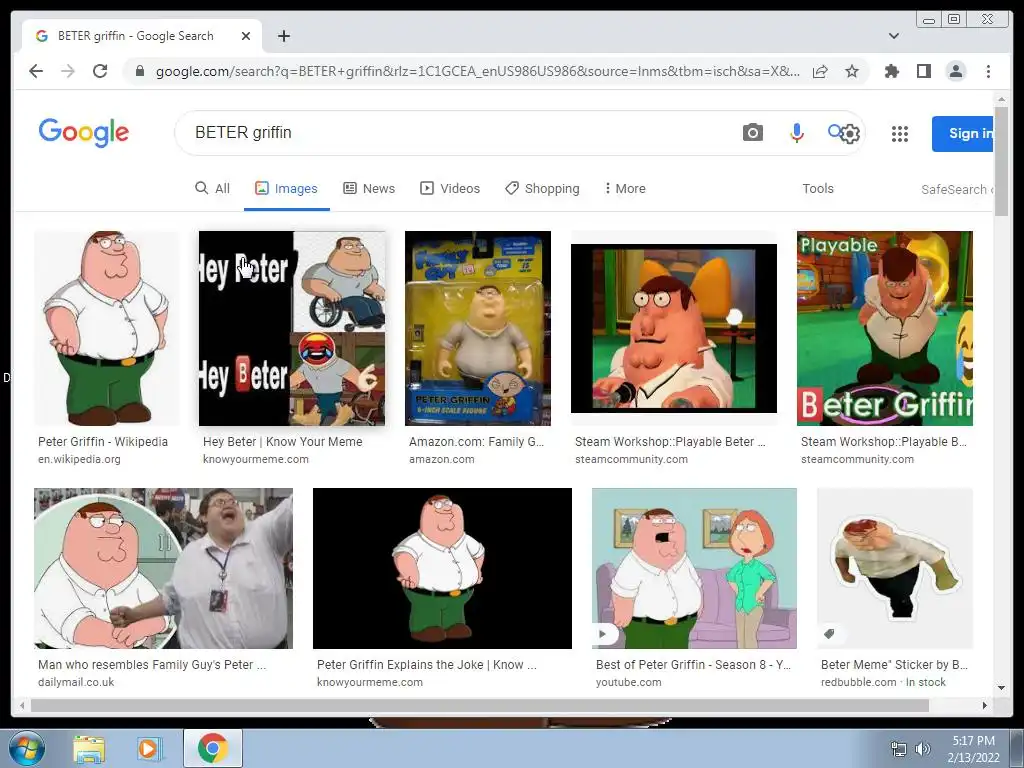Click the browser forward arrow
1024x768 pixels.
tap(68, 71)
